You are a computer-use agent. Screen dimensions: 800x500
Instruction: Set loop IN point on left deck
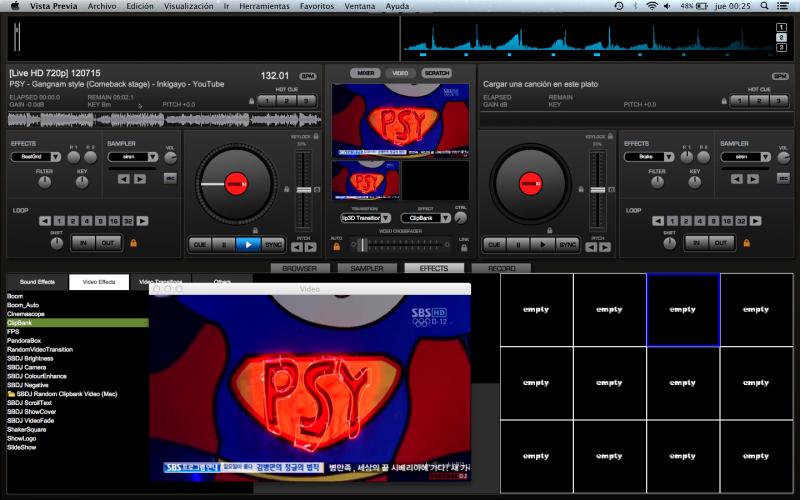84,243
